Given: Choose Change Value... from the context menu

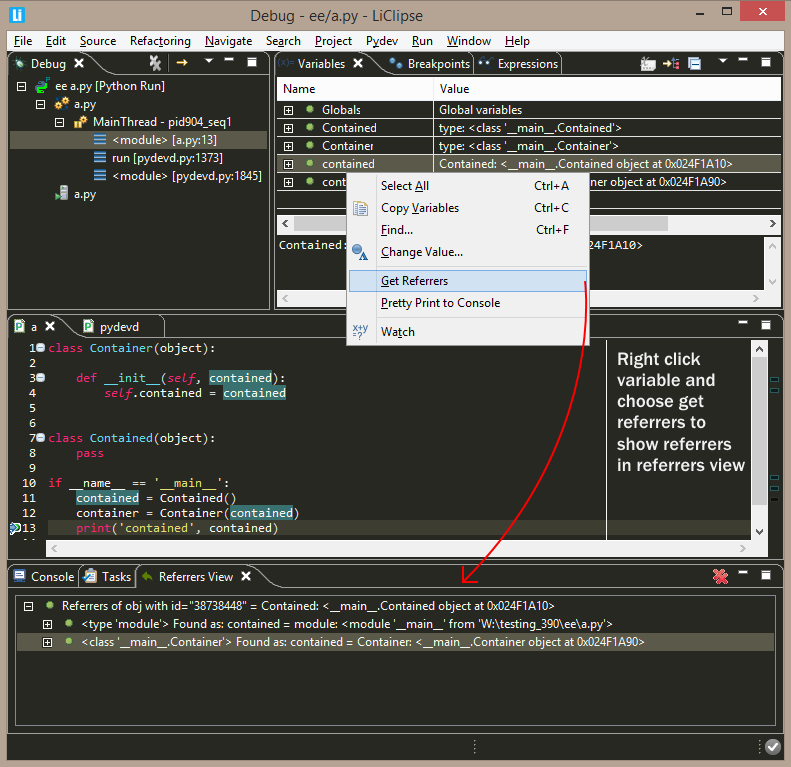Looking at the screenshot, I should tap(468, 252).
